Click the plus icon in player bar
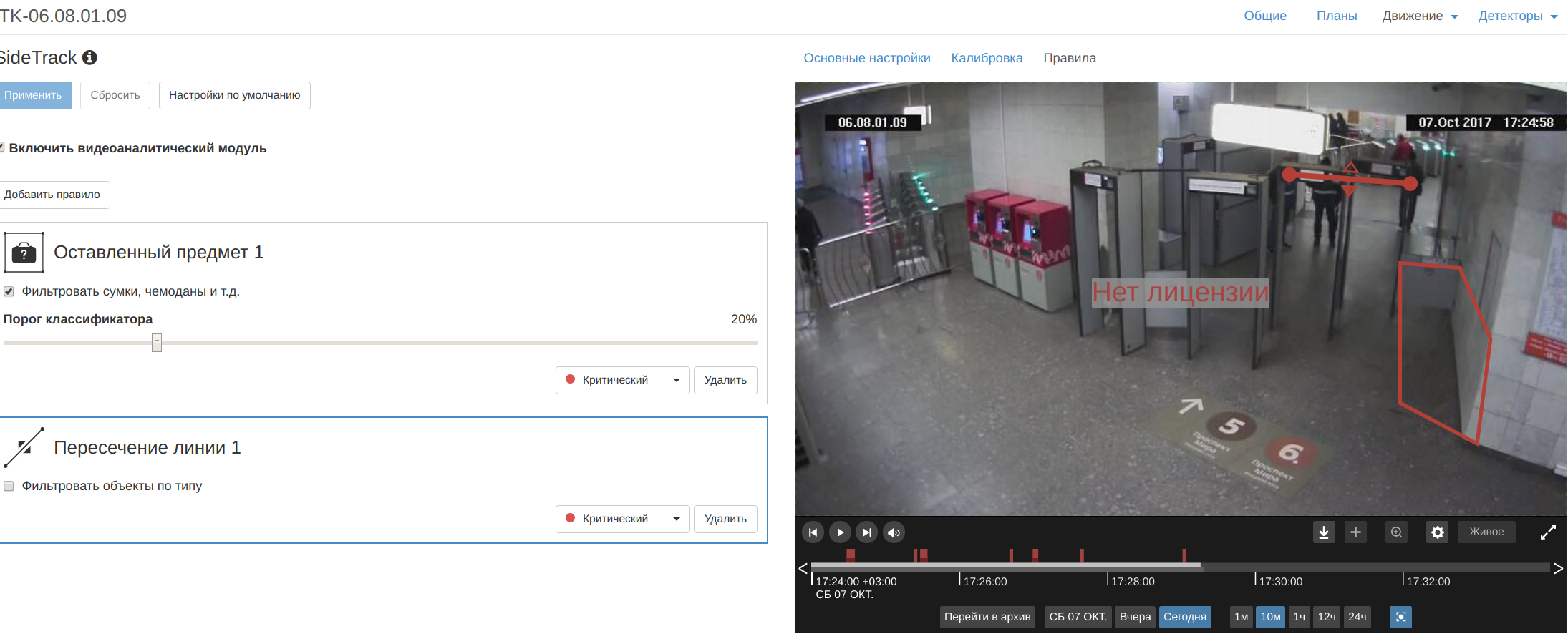This screenshot has height=644, width=1568. (x=1355, y=532)
